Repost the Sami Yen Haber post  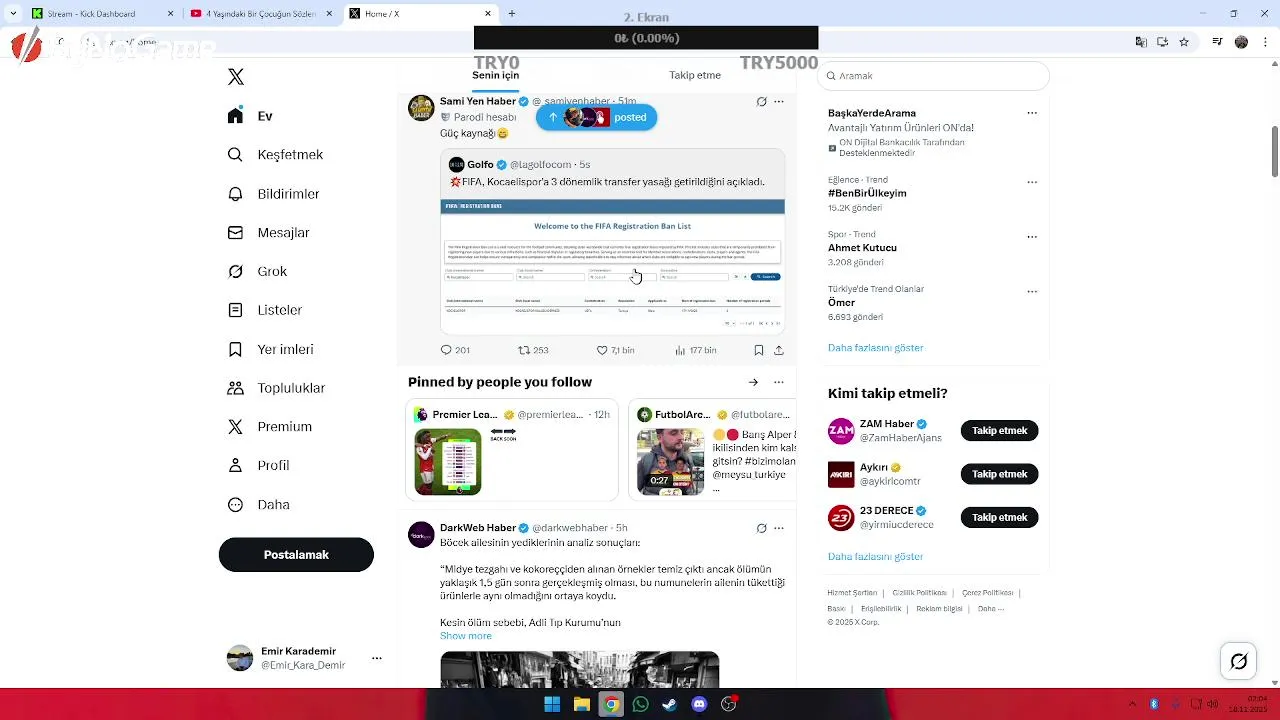pos(533,350)
